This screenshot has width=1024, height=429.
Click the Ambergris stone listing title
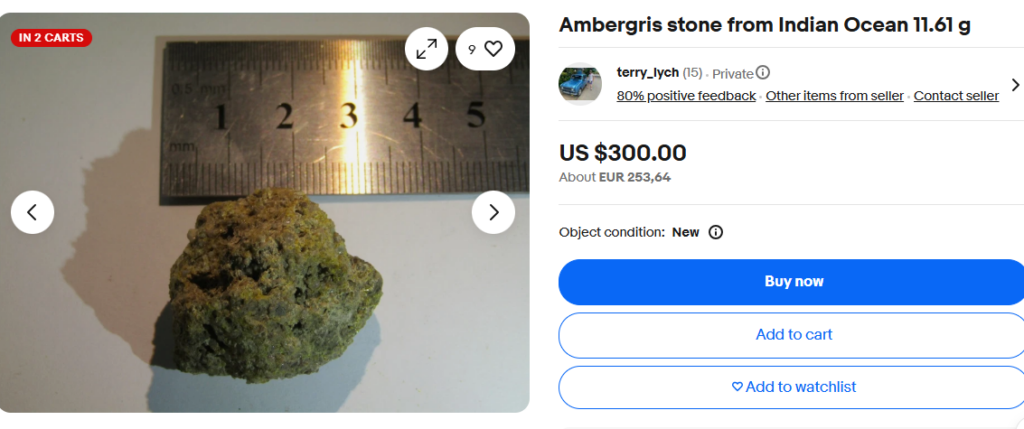[764, 26]
